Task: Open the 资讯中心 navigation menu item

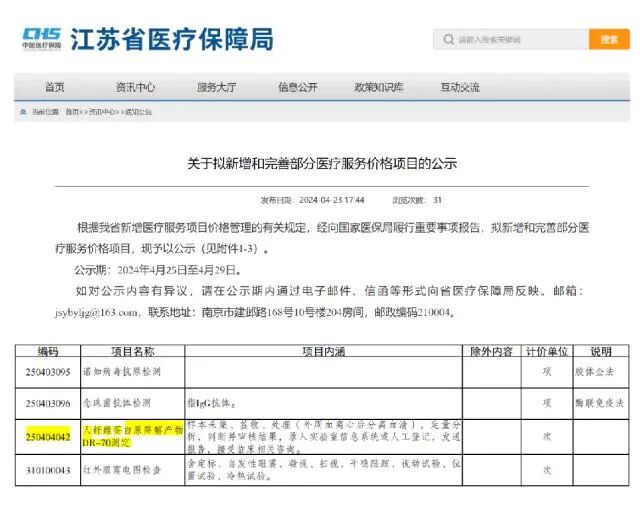Action: pos(136,87)
